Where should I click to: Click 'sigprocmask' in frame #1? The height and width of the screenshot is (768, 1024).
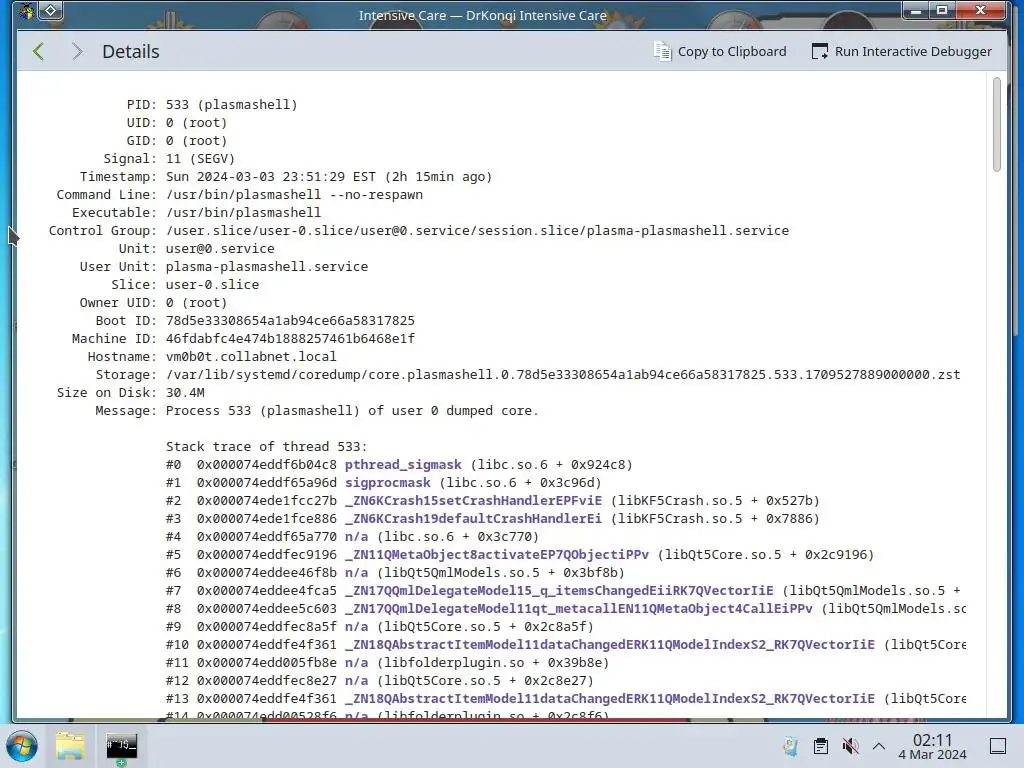click(387, 483)
